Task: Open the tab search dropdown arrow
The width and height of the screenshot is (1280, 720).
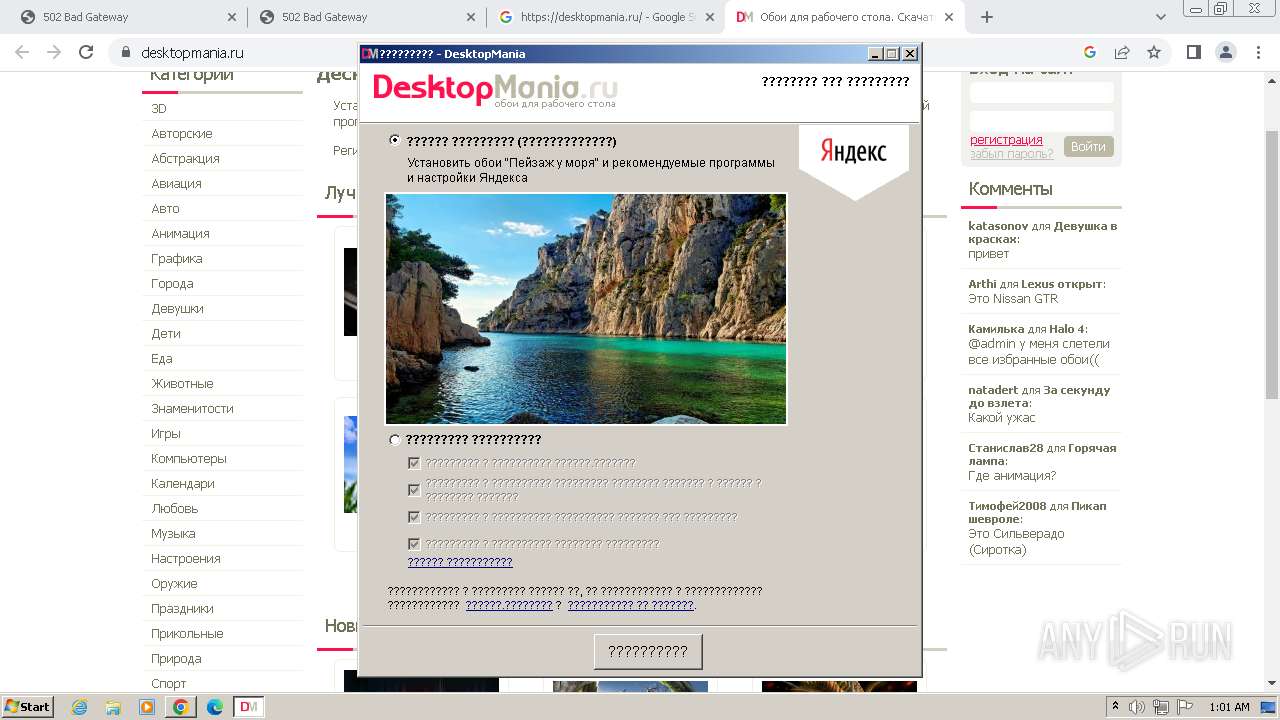Action: [1161, 17]
